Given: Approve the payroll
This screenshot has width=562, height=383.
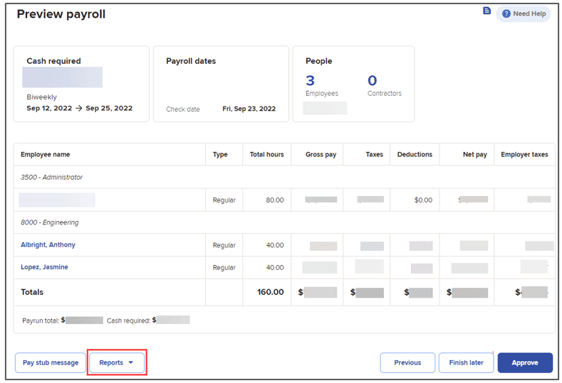Looking at the screenshot, I should [x=525, y=363].
